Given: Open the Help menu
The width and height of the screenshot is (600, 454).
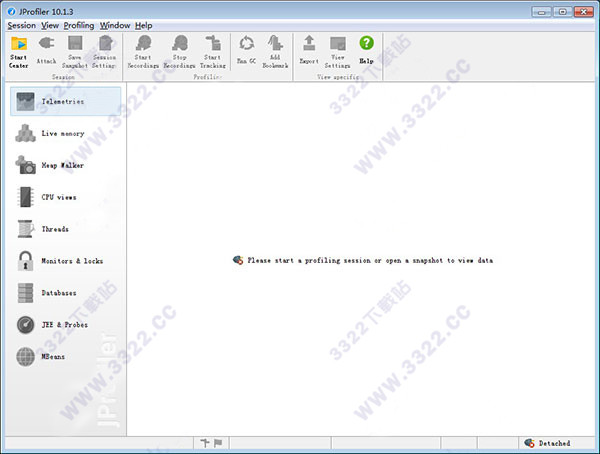Looking at the screenshot, I should 143,26.
